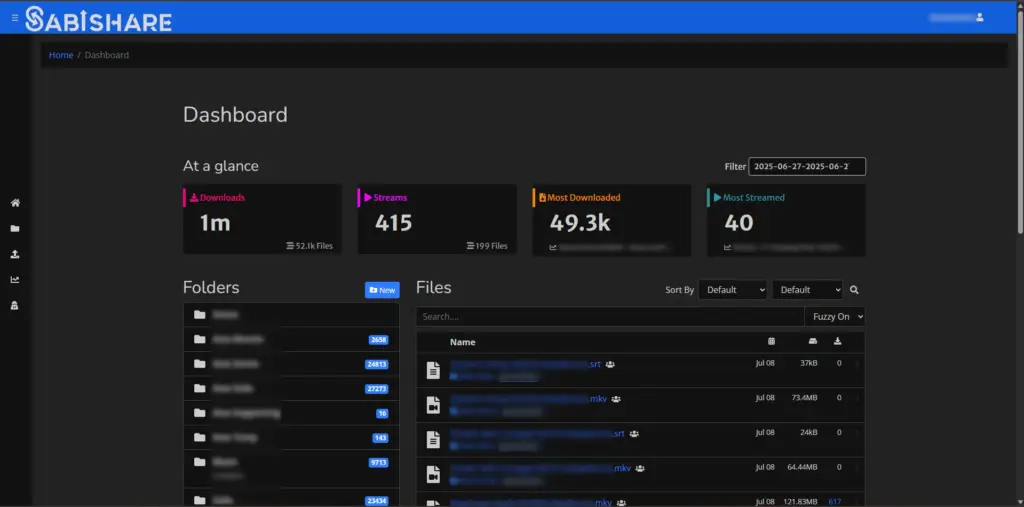The height and width of the screenshot is (507, 1024).
Task: Click the Home icon in the left sidebar
Action: point(15,203)
